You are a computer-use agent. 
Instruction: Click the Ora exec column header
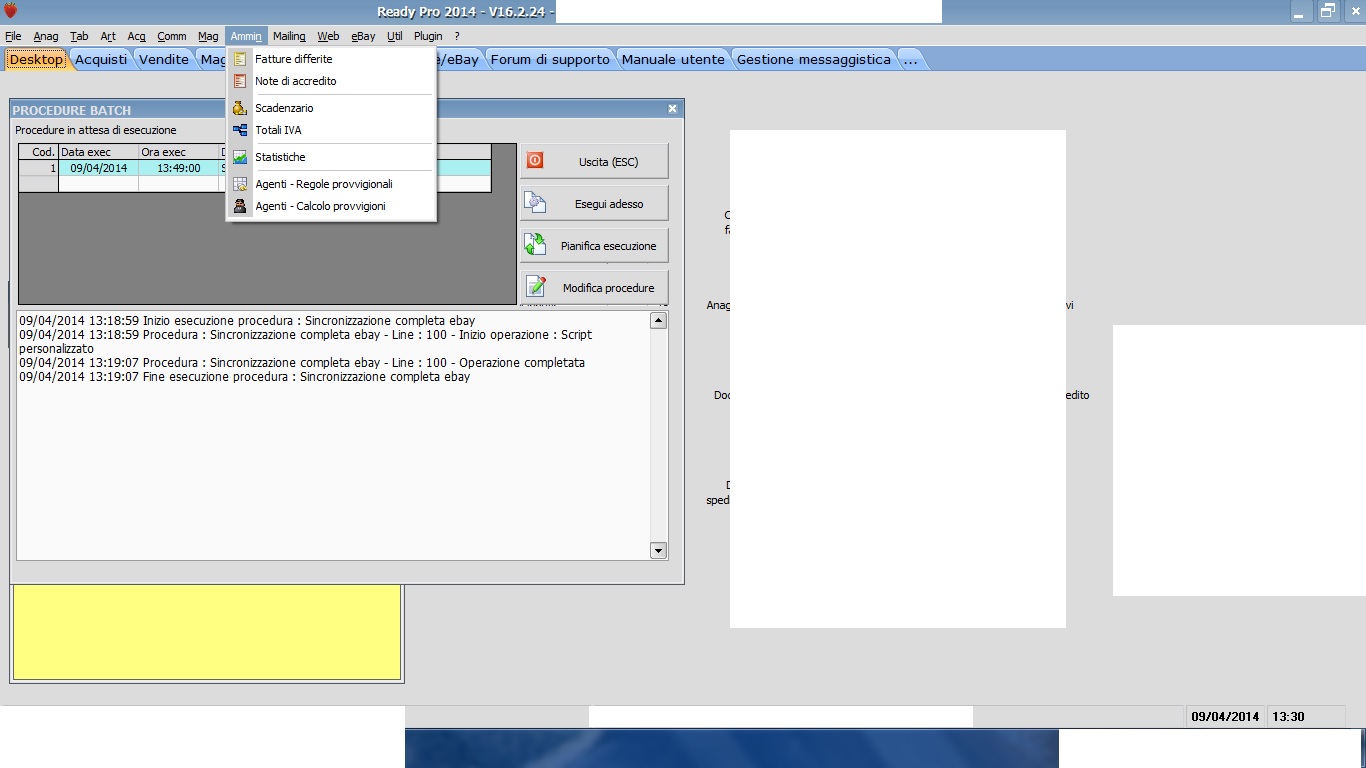point(178,152)
